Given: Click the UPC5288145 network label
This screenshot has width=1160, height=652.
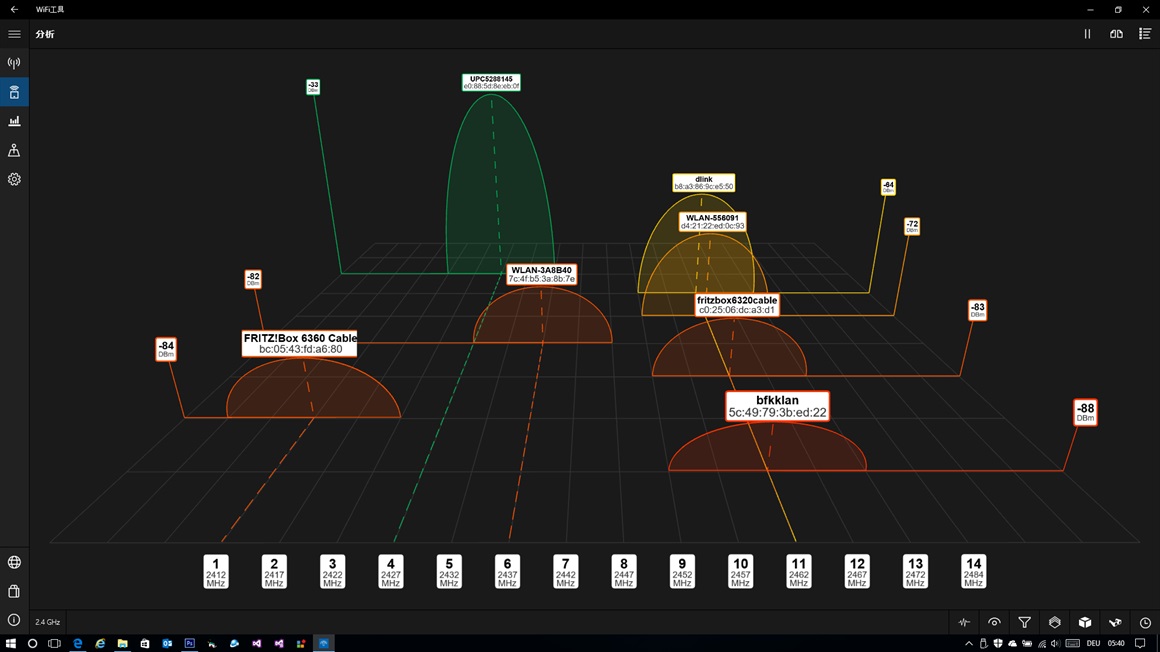Looking at the screenshot, I should point(491,82).
